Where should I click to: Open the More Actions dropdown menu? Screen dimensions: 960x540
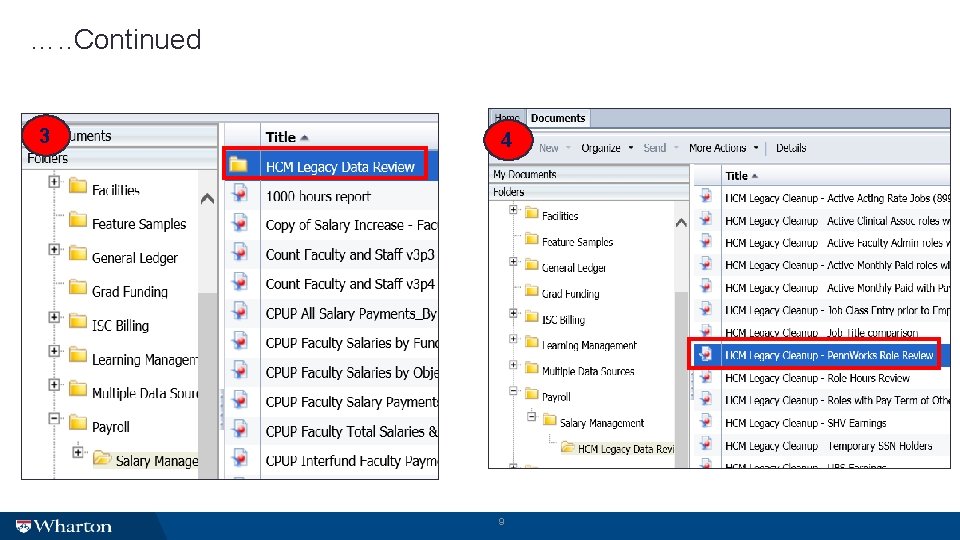click(x=723, y=148)
